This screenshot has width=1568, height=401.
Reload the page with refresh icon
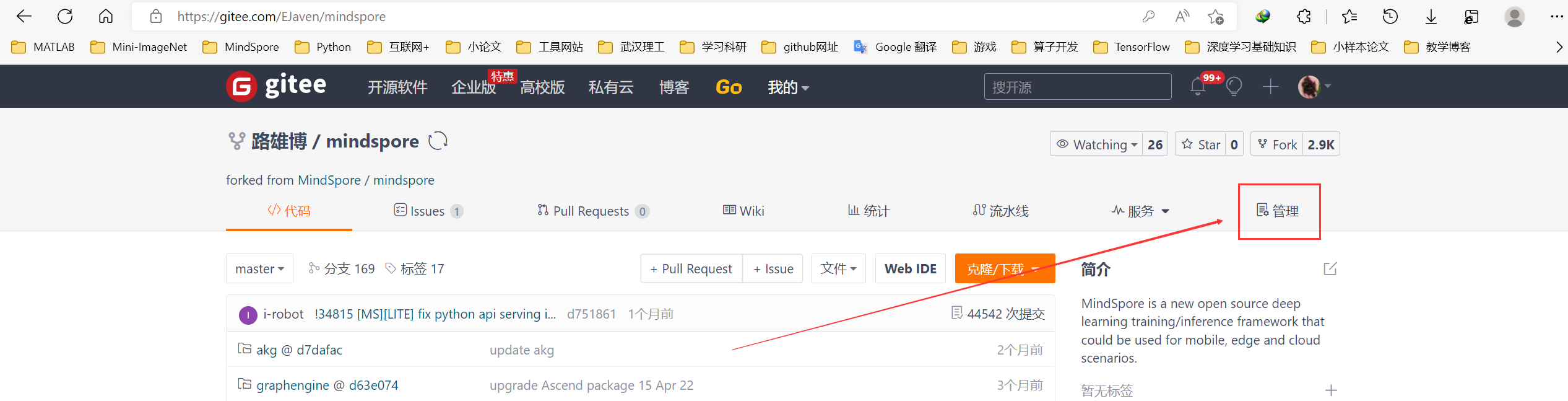(x=65, y=17)
